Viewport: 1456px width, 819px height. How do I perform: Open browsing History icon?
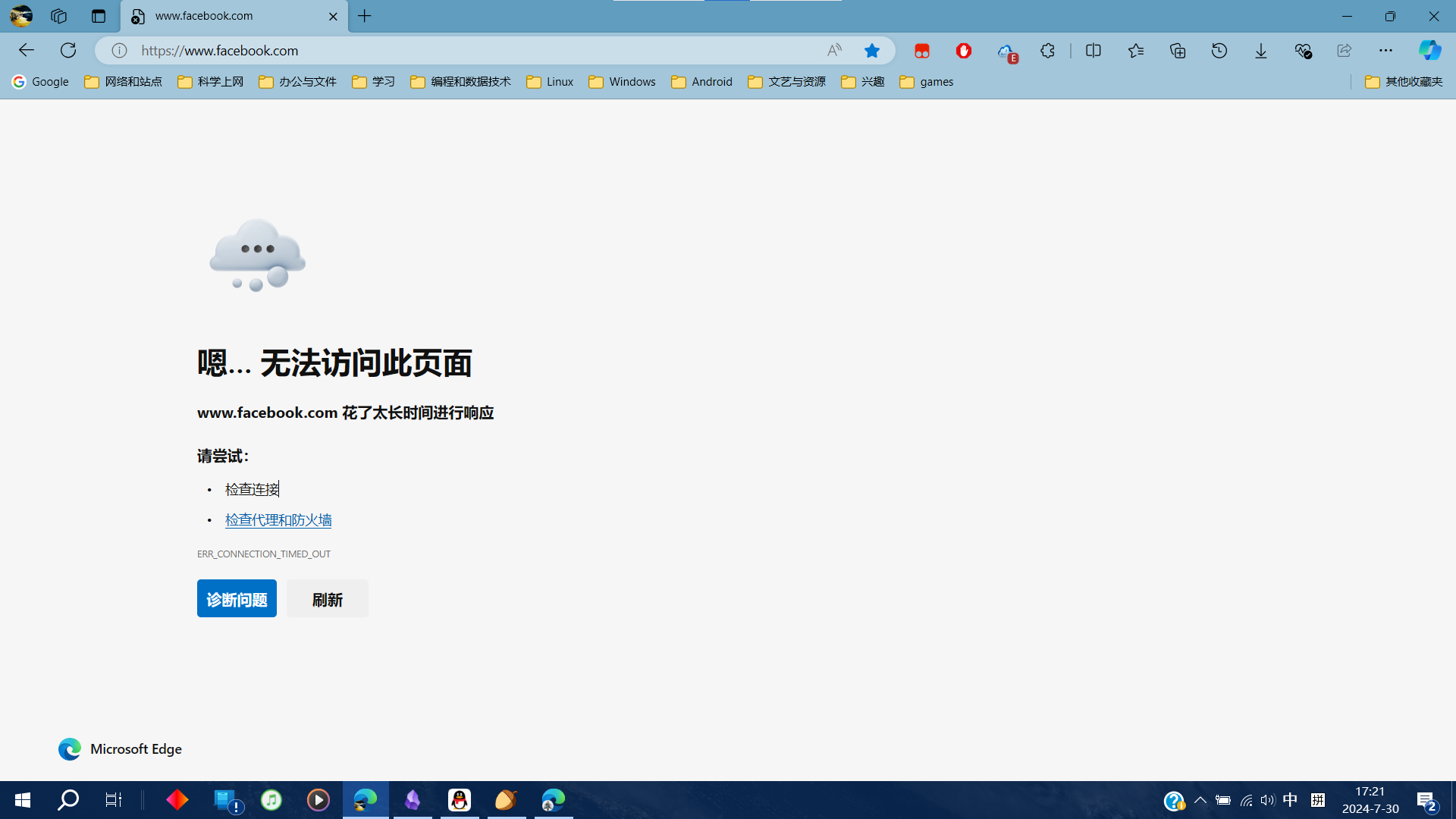click(x=1219, y=51)
